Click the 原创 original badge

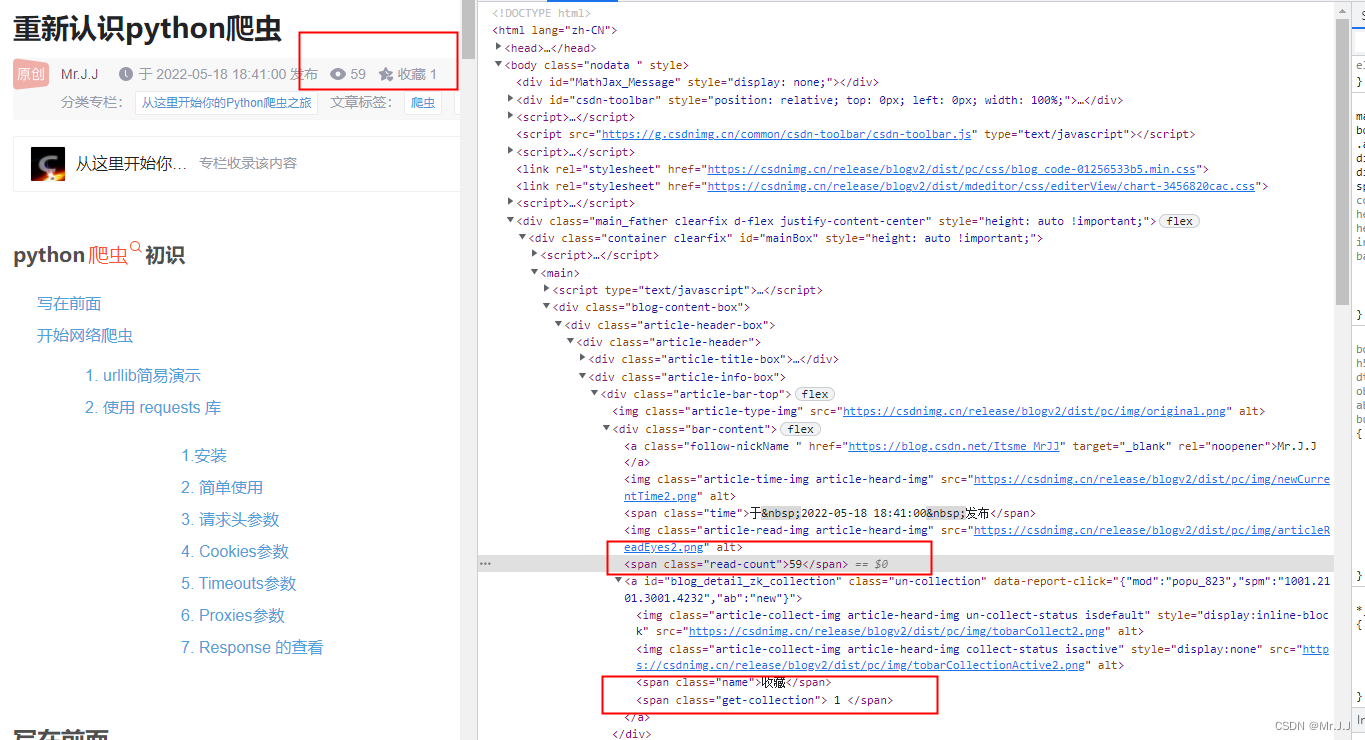[31, 74]
